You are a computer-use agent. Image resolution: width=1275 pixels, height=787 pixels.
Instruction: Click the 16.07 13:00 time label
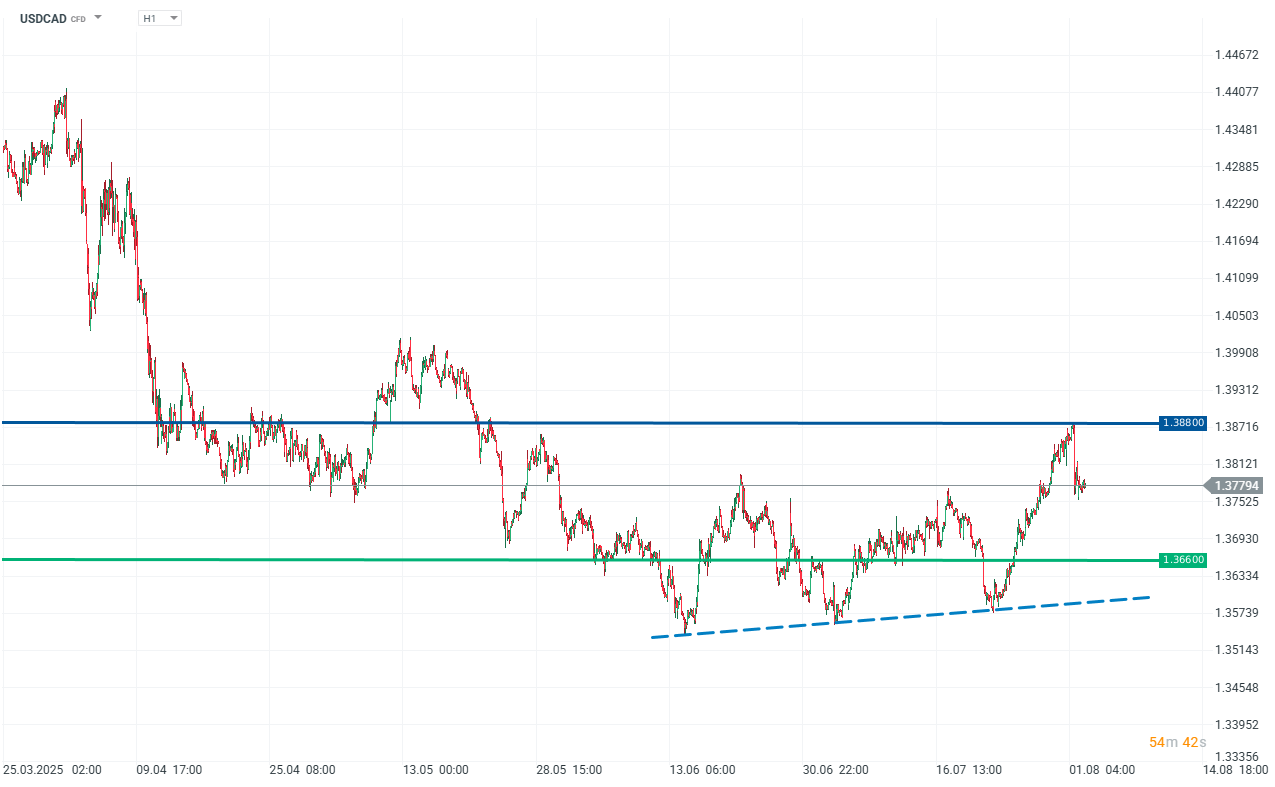(x=970, y=771)
